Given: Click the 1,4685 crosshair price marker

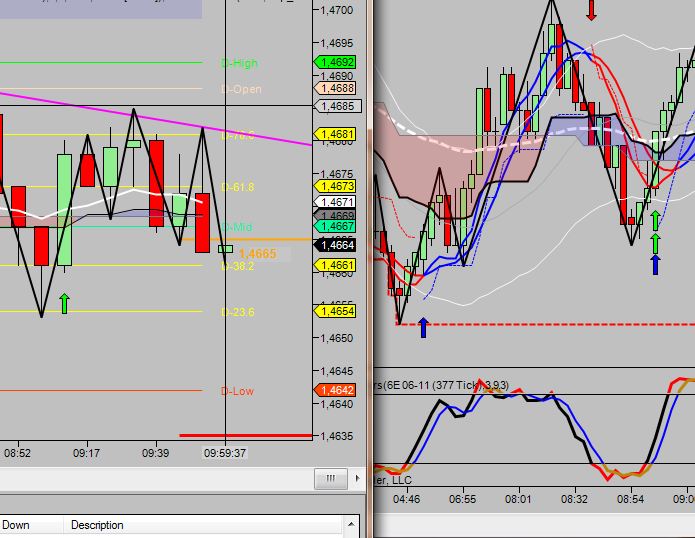Looking at the screenshot, I should tap(338, 106).
